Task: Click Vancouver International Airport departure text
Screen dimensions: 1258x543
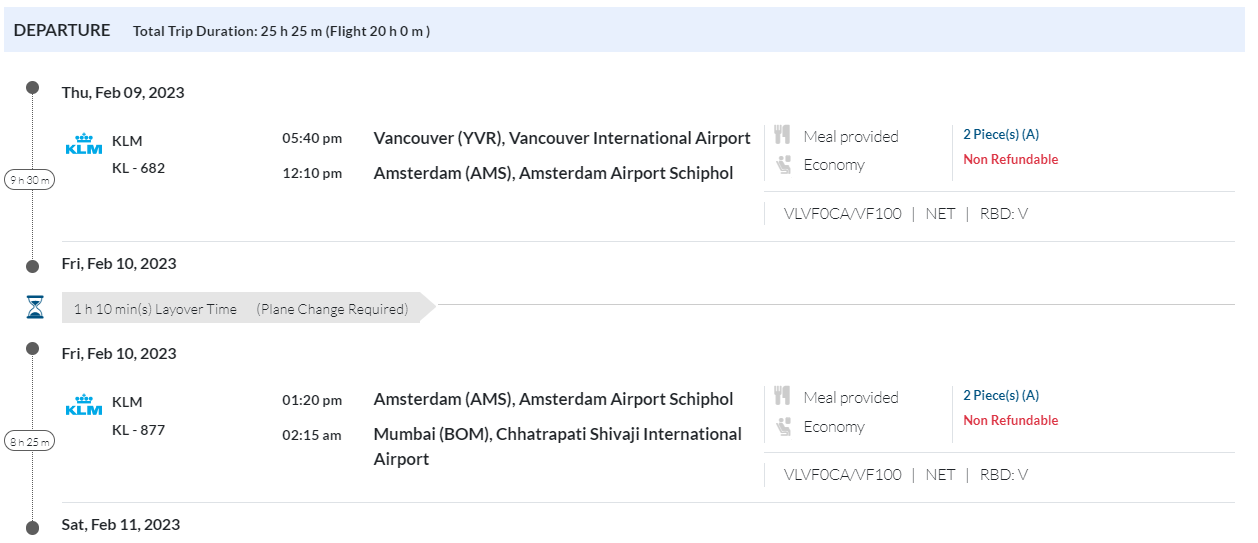Action: tap(562, 138)
